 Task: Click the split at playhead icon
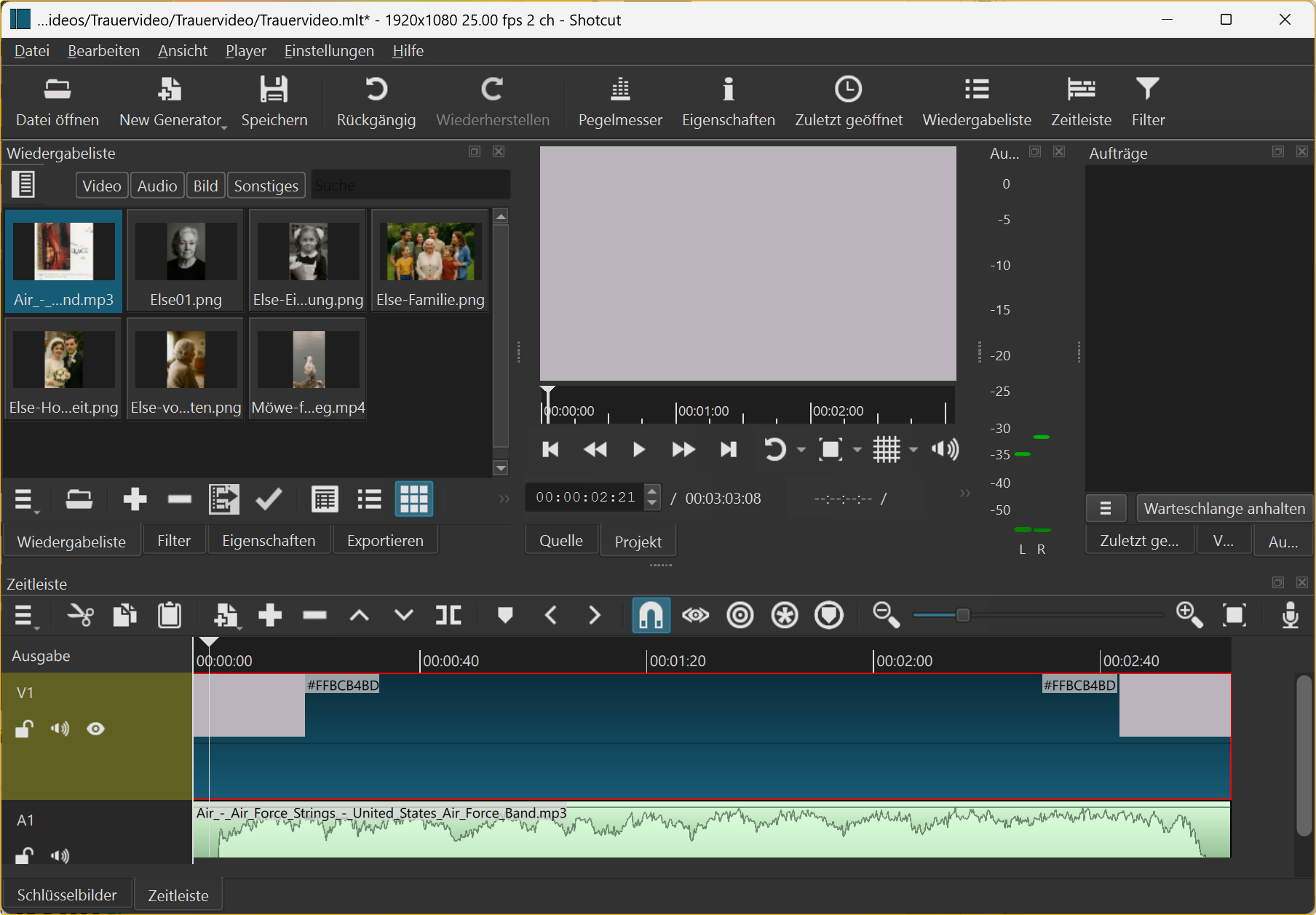click(448, 616)
